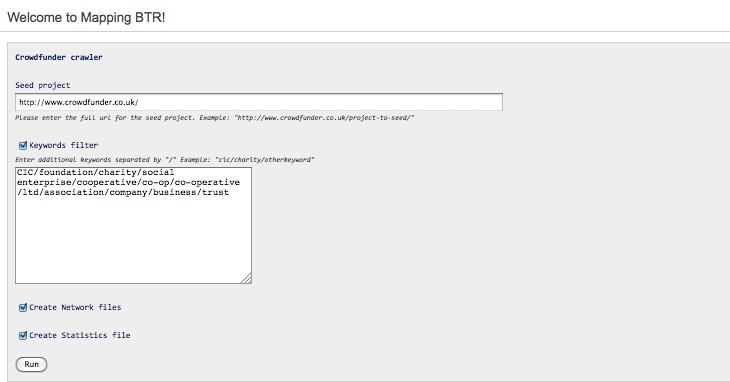Screen dimensions: 730x382
Task: Toggle the Keywords filter checkbox
Action: click(23, 146)
